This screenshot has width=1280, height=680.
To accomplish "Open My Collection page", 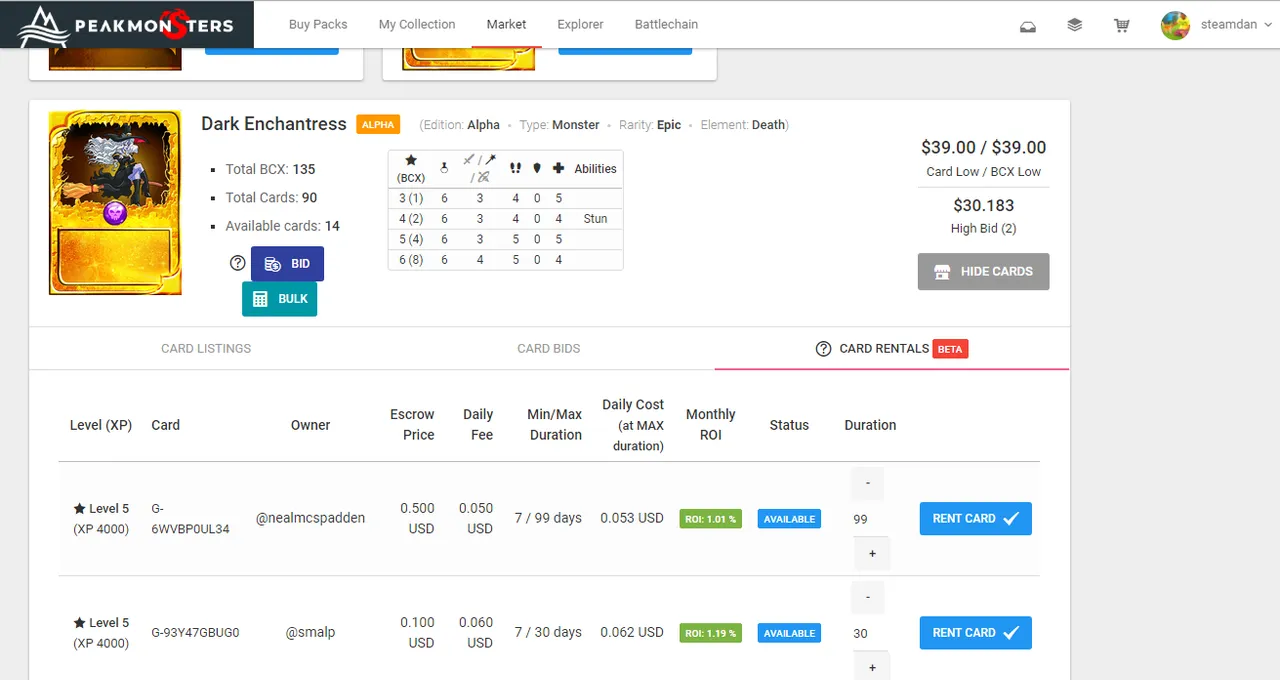I will coord(417,24).
